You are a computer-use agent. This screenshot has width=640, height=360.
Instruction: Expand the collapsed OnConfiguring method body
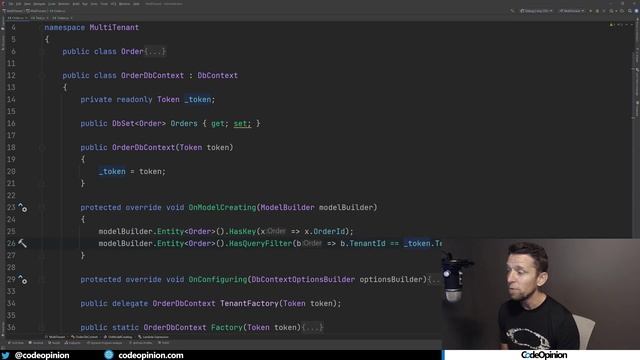pyautogui.click(x=434, y=280)
